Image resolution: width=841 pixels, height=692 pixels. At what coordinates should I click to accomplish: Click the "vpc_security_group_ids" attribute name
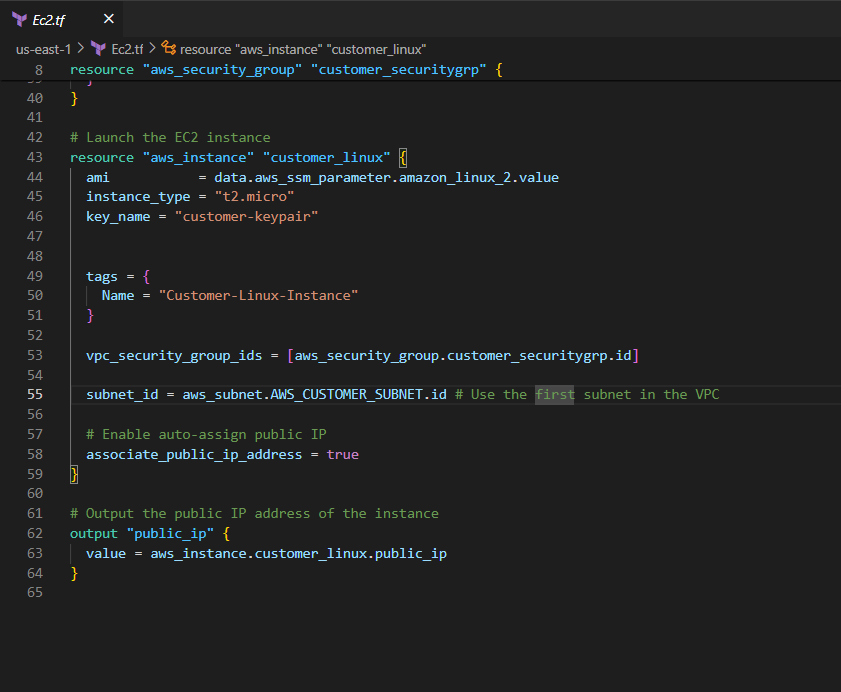pyautogui.click(x=174, y=356)
